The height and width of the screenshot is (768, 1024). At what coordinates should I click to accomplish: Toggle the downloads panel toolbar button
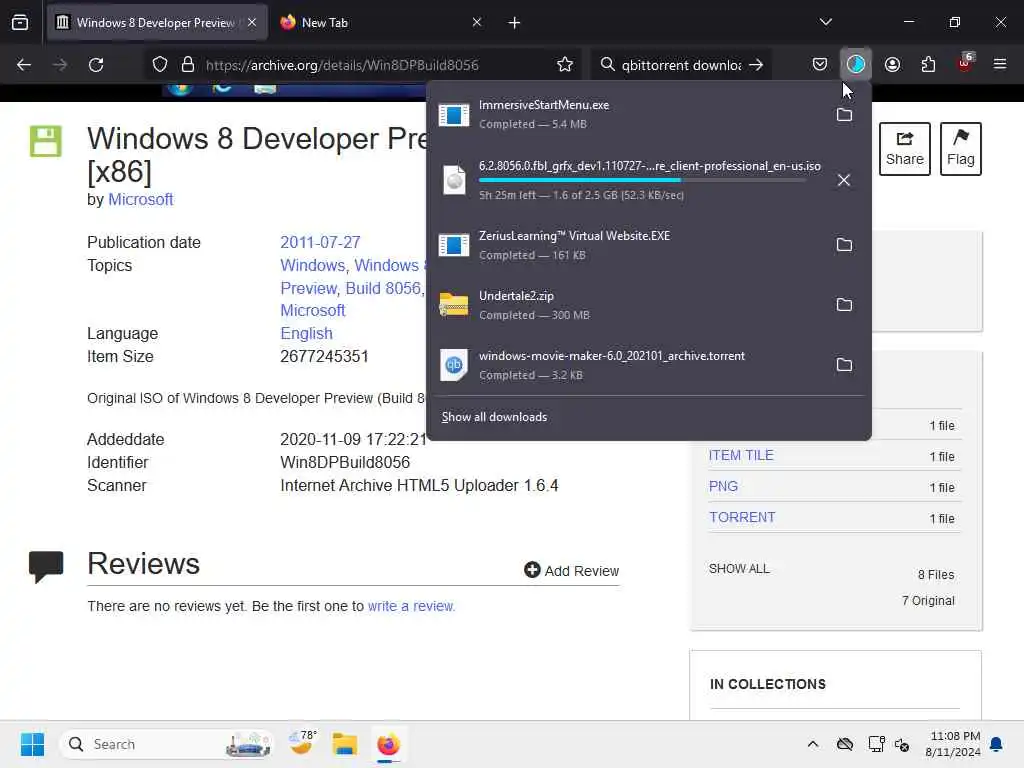(856, 64)
